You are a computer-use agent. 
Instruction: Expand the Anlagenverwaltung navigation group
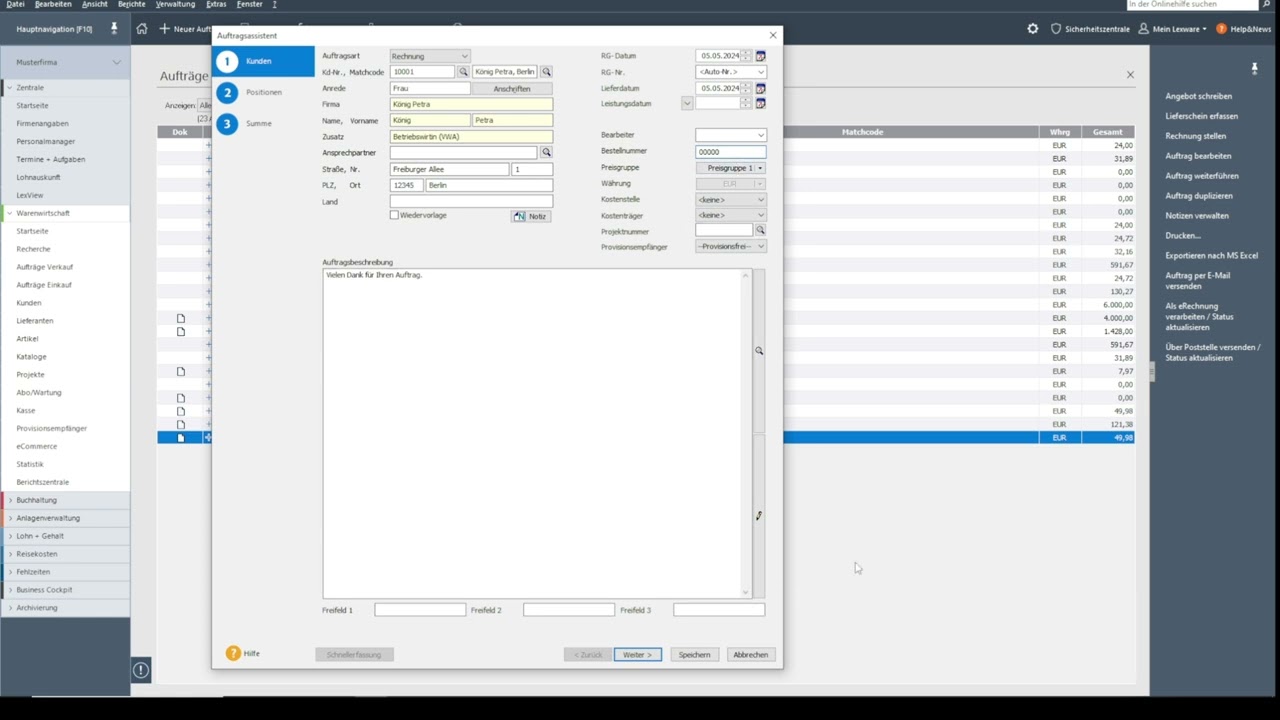pyautogui.click(x=11, y=518)
